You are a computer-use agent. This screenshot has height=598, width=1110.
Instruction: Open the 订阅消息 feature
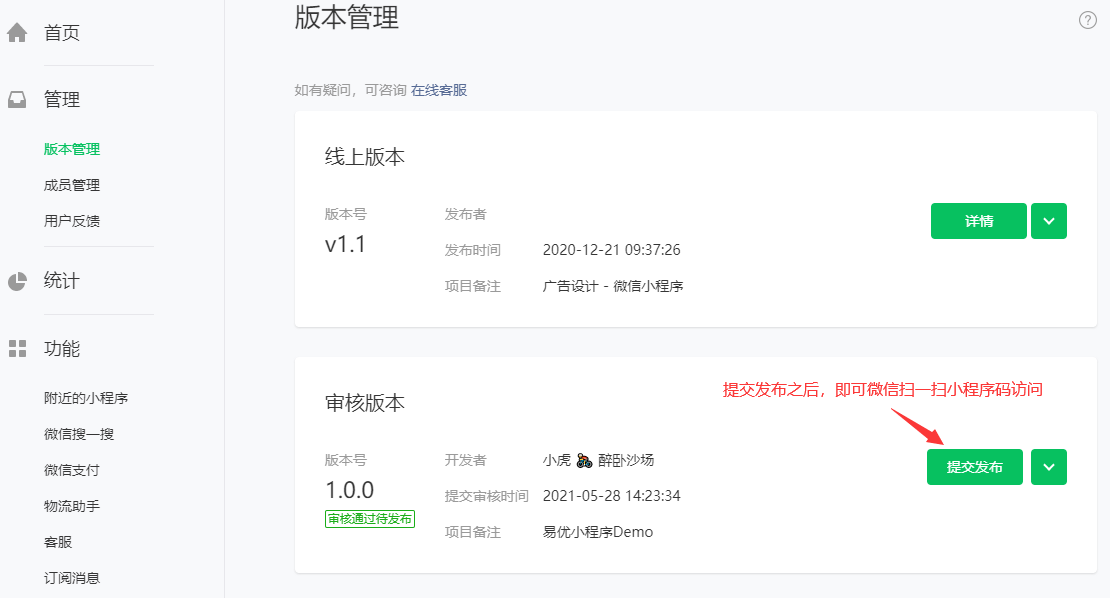70,577
